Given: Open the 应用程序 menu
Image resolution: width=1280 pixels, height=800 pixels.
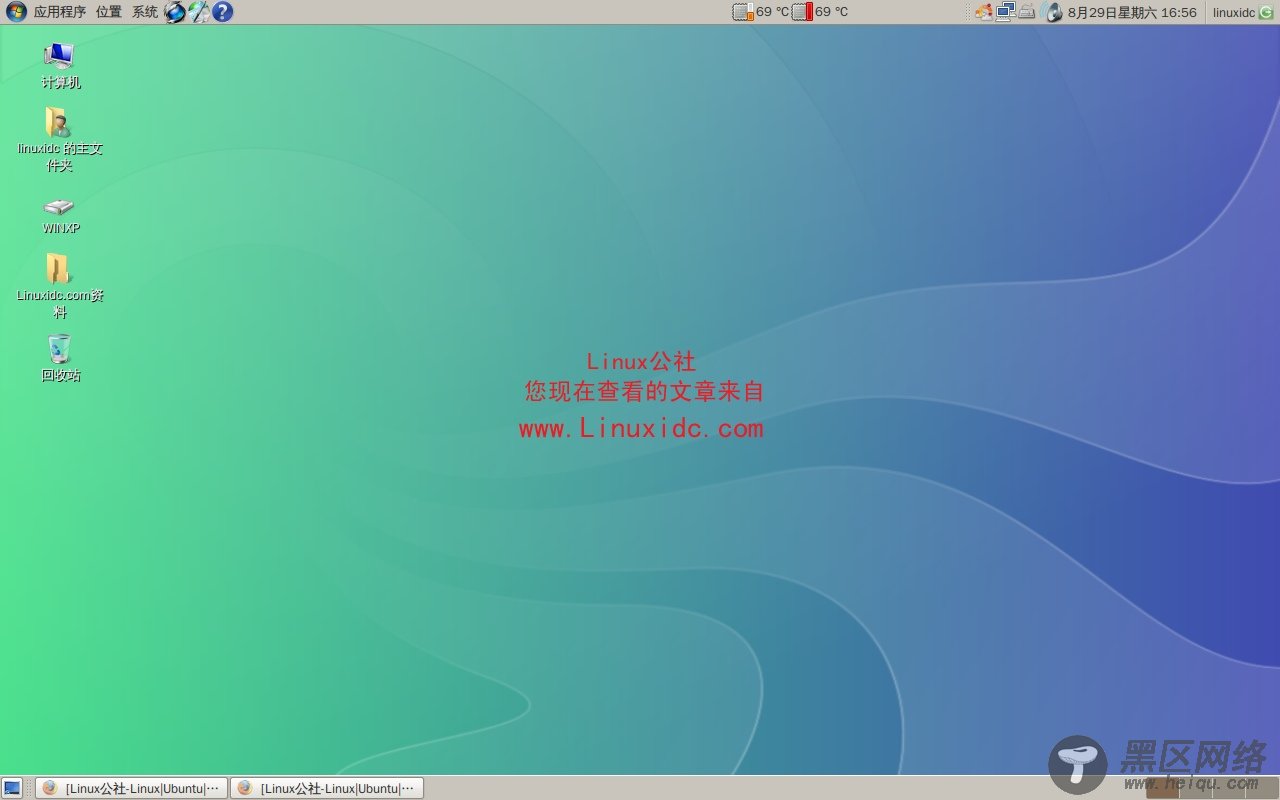Looking at the screenshot, I should [60, 12].
